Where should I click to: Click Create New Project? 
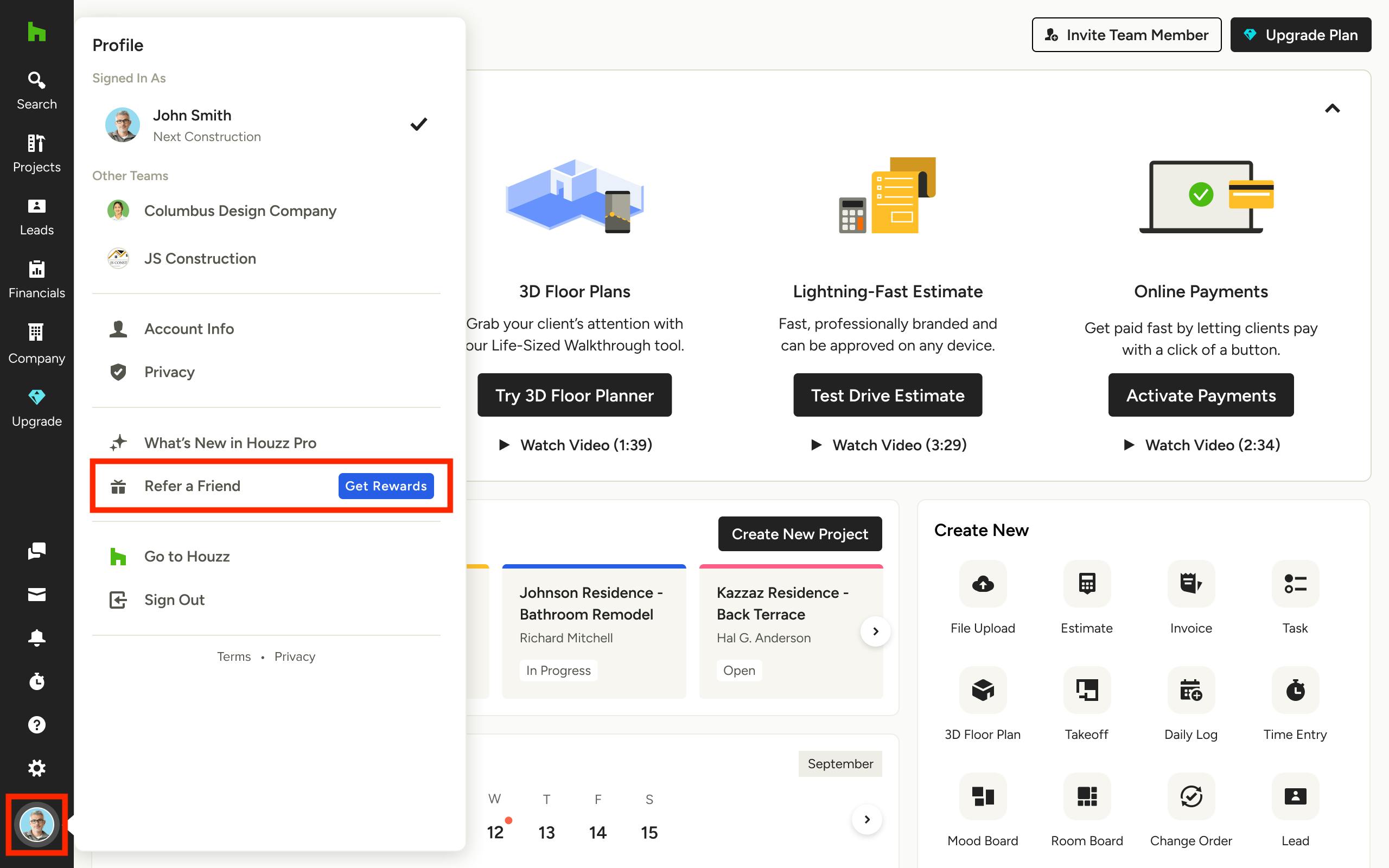coord(800,534)
